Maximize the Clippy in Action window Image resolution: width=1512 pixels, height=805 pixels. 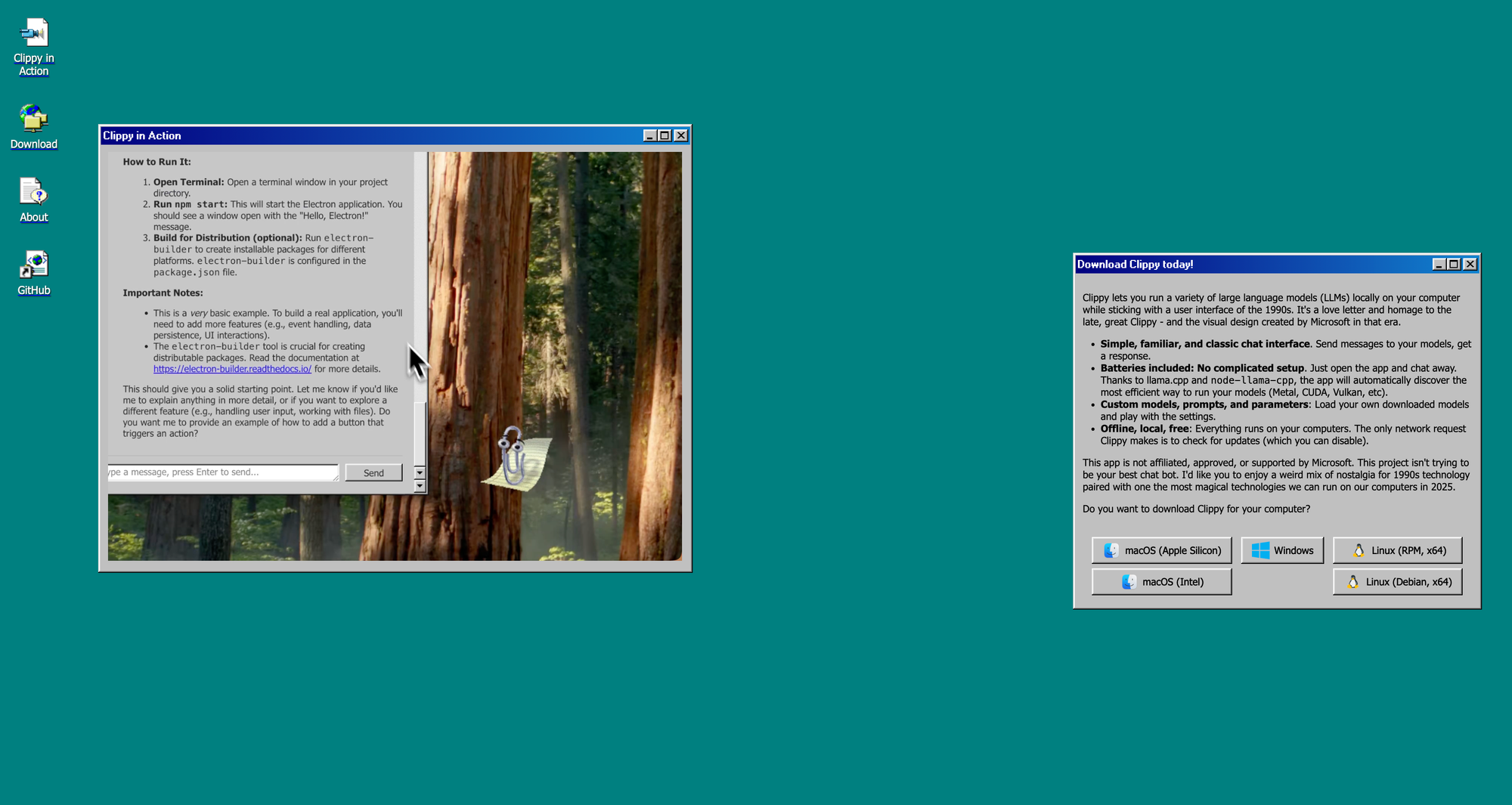tap(665, 135)
